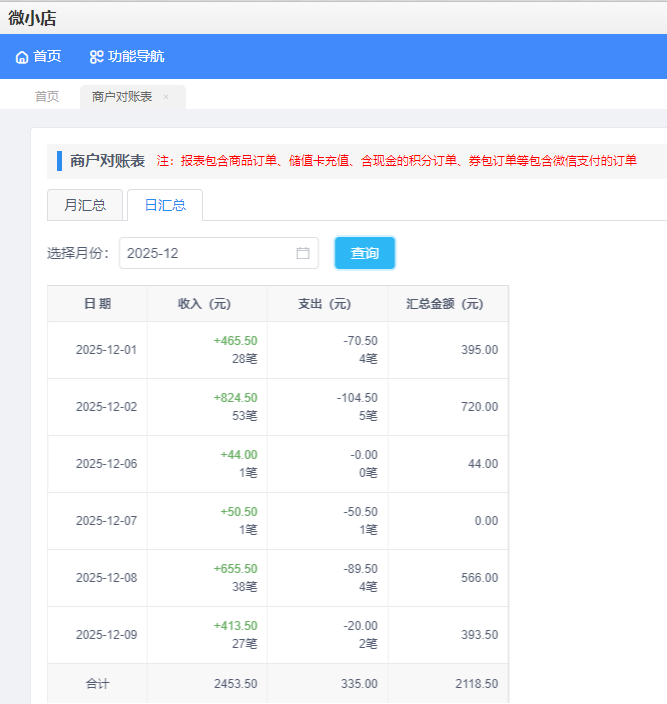Click the 合计 total row label
The width and height of the screenshot is (667, 704).
point(97,684)
